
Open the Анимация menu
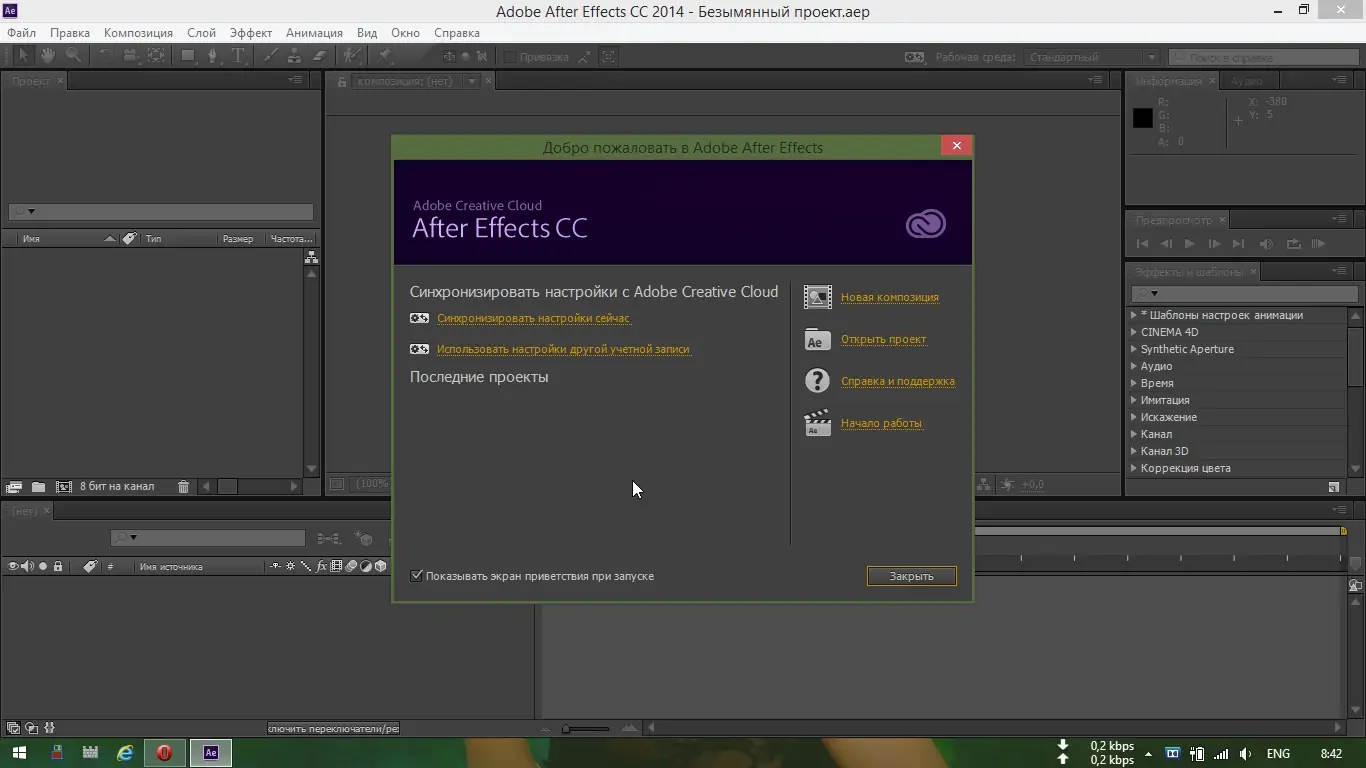[x=314, y=33]
